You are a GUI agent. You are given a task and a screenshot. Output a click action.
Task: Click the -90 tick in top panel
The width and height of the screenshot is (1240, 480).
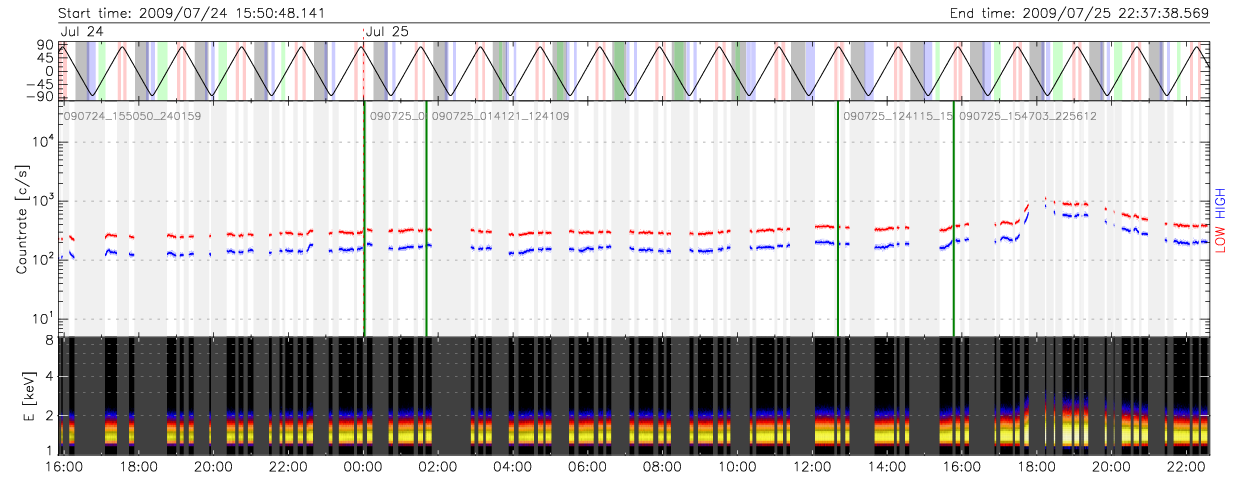coord(39,97)
